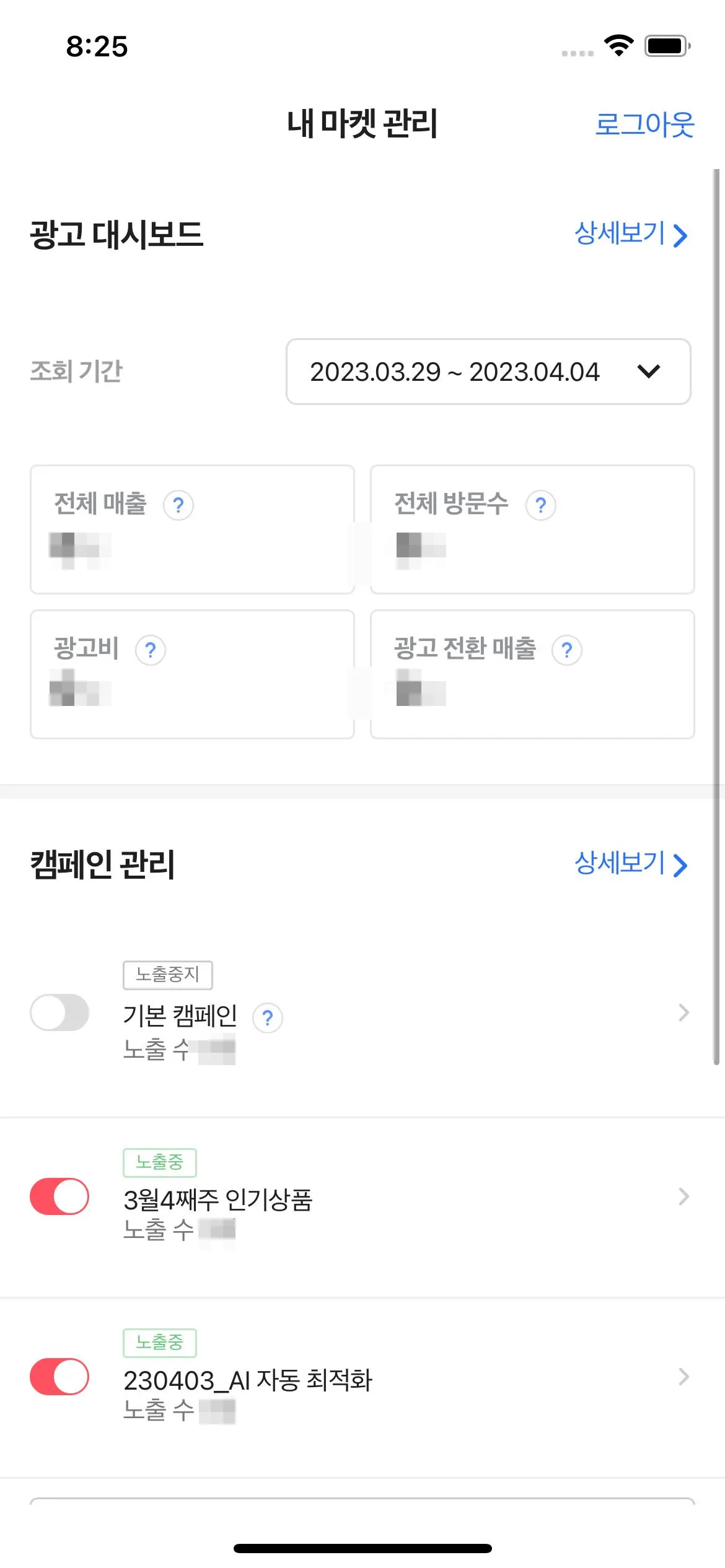Tap the battery status icon

(667, 46)
